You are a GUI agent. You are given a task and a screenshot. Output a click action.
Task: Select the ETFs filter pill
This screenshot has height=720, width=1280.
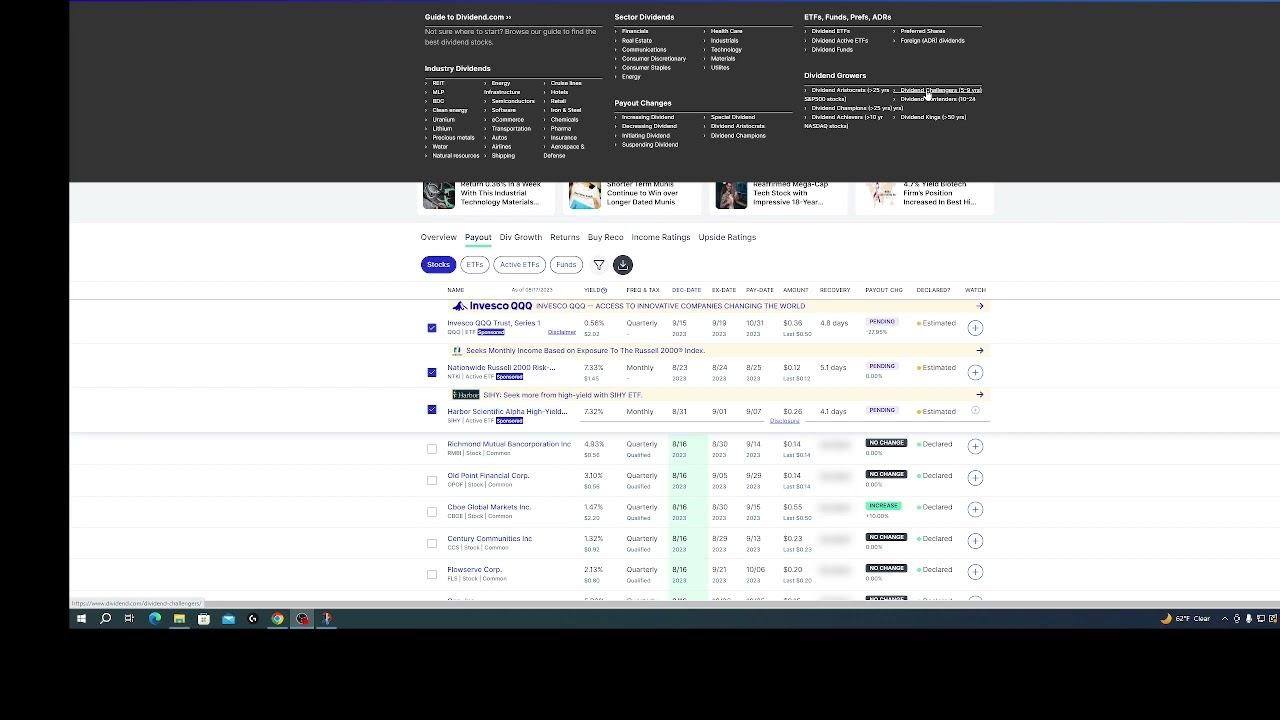coord(474,265)
